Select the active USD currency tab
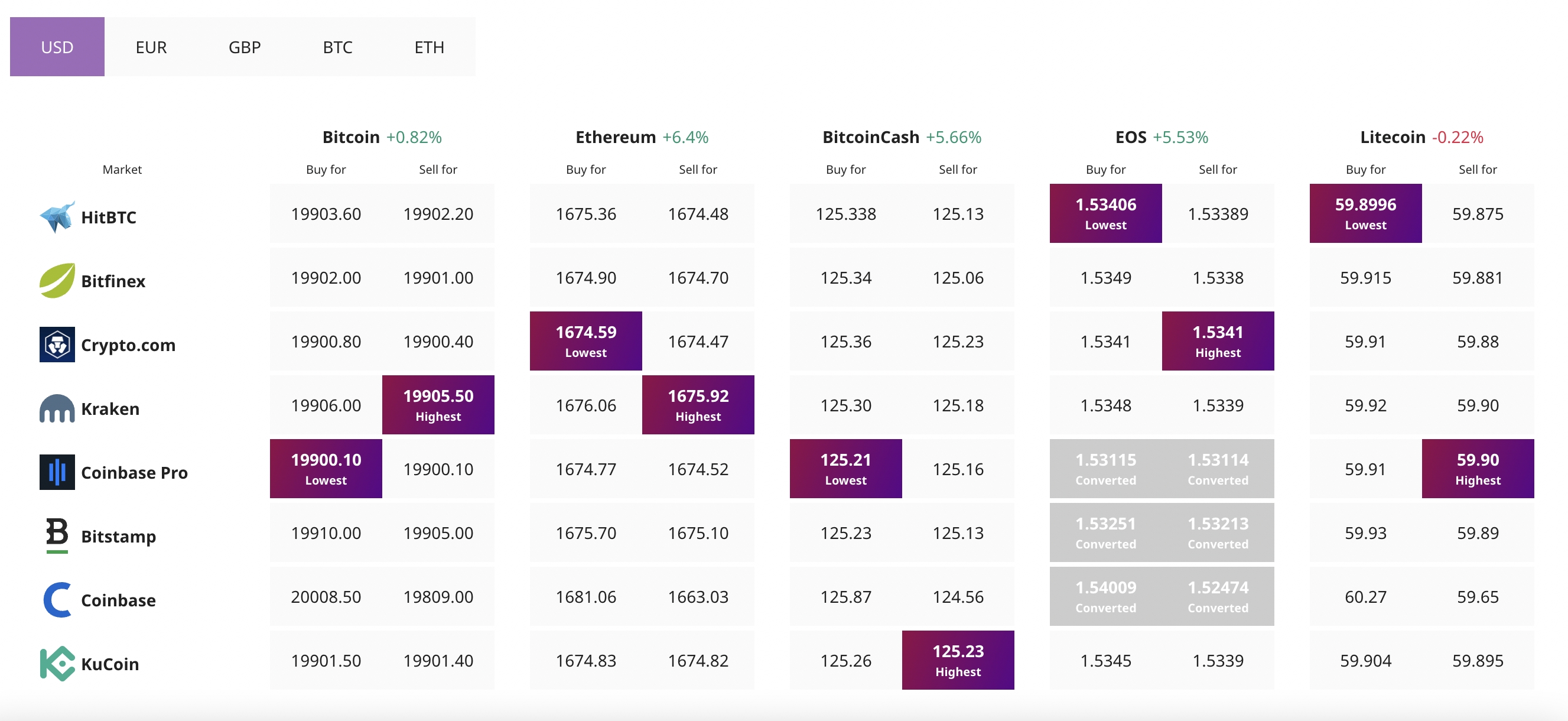 coord(57,47)
